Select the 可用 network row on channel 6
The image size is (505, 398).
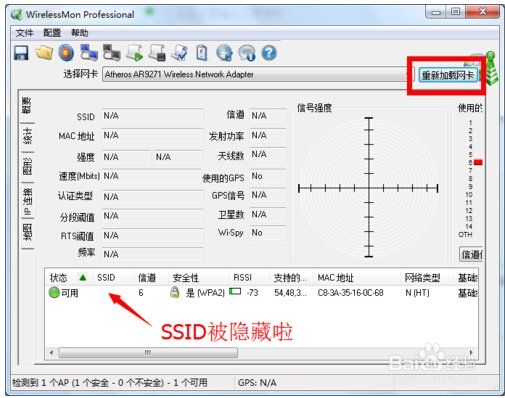[x=262, y=293]
